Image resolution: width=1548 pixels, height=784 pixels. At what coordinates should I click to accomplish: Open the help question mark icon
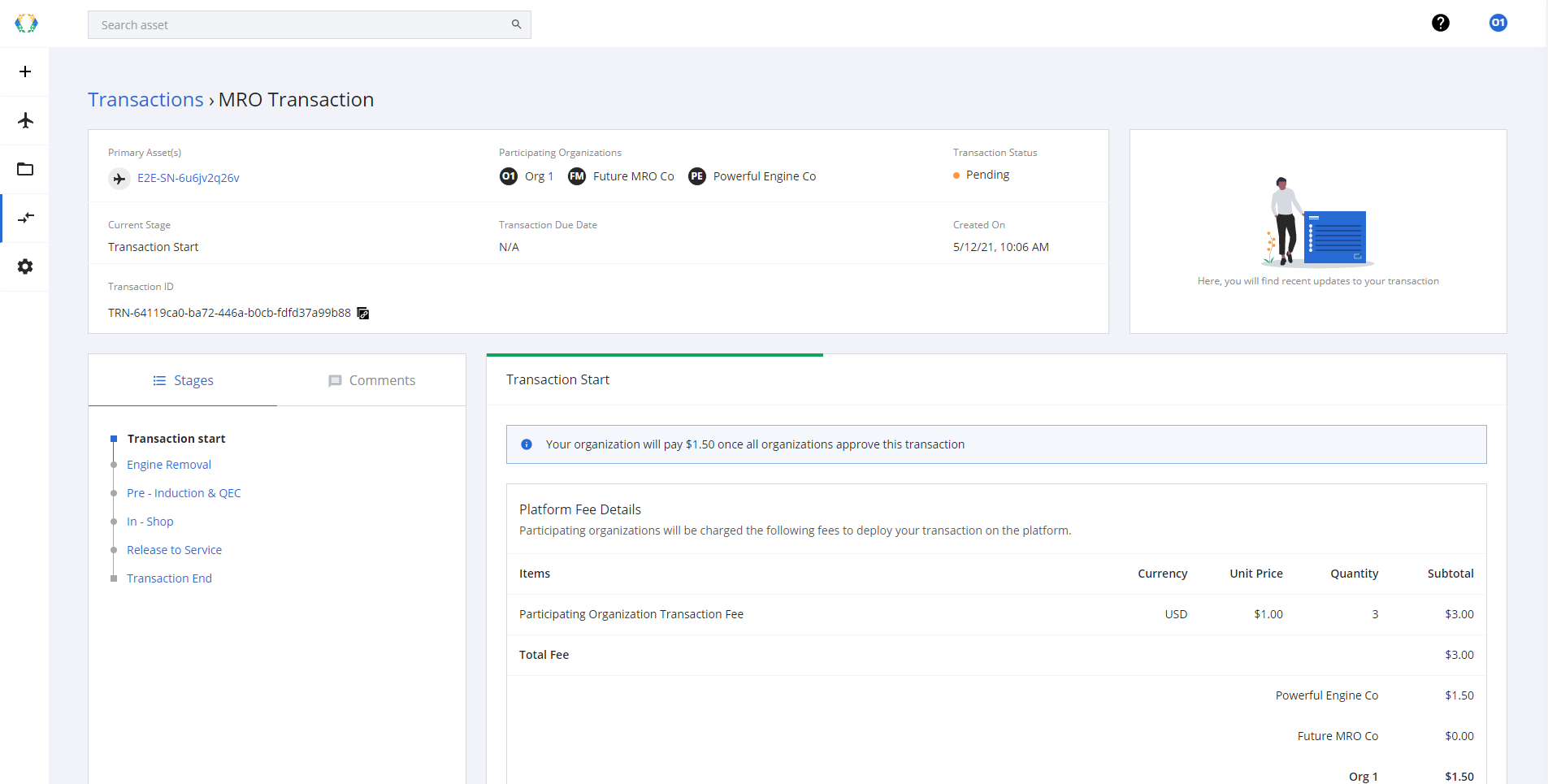1441,23
